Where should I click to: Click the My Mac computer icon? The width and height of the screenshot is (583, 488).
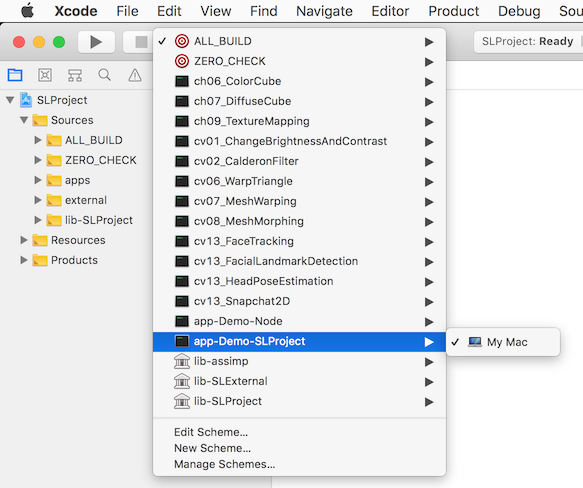point(475,342)
